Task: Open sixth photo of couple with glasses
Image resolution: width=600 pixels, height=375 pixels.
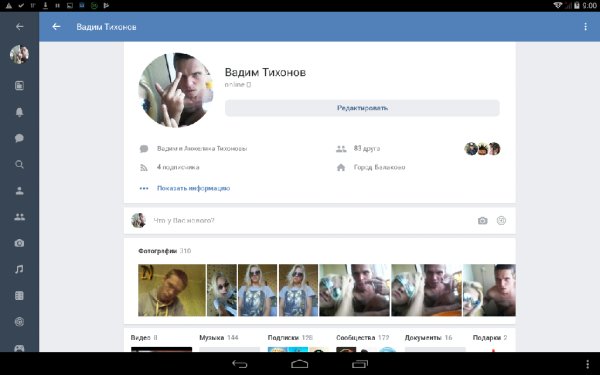Action: tap(426, 290)
